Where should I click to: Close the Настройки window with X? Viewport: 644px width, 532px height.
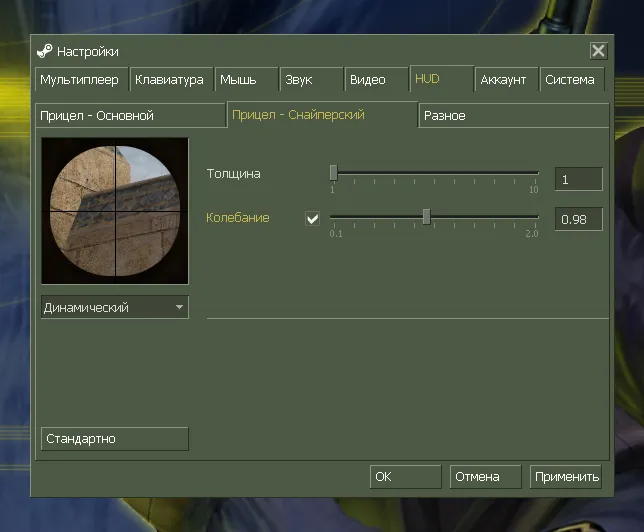[598, 51]
